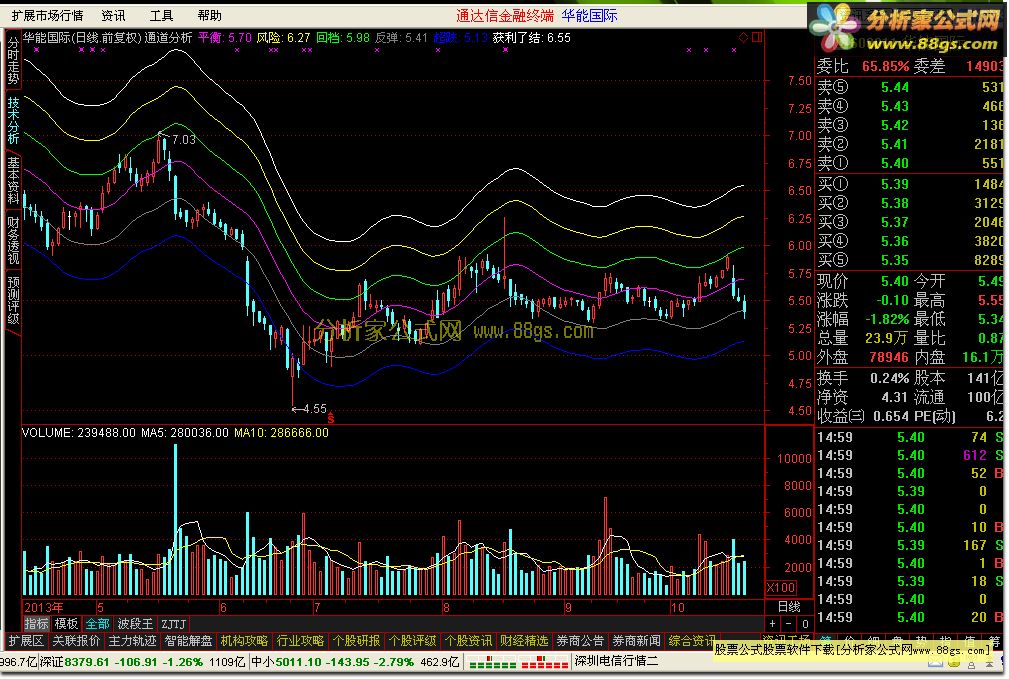Screen dimensions: 1009x679
Task: Click the 平衡: 5.70 indicator value
Action: coord(225,37)
